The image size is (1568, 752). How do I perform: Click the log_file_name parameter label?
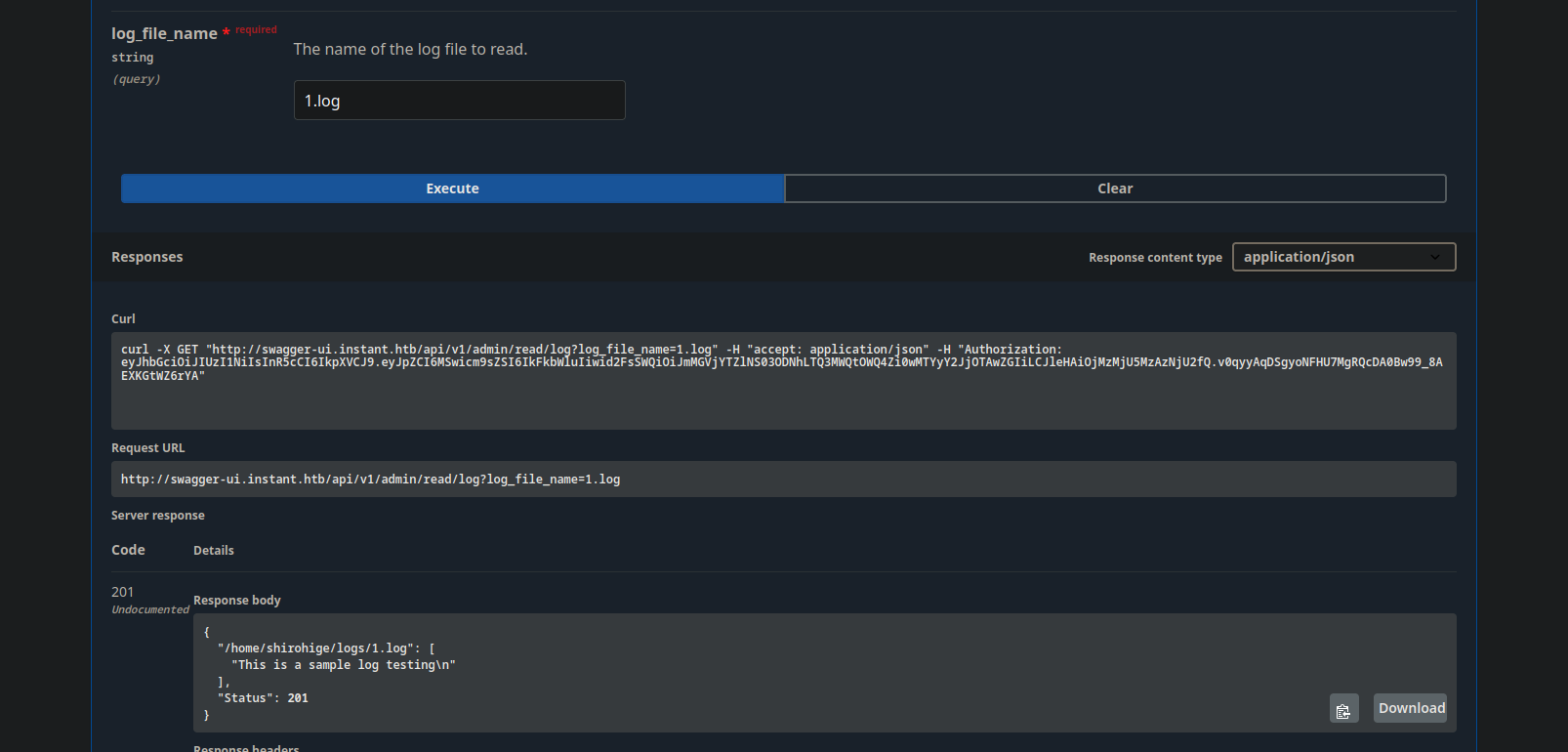[x=164, y=33]
